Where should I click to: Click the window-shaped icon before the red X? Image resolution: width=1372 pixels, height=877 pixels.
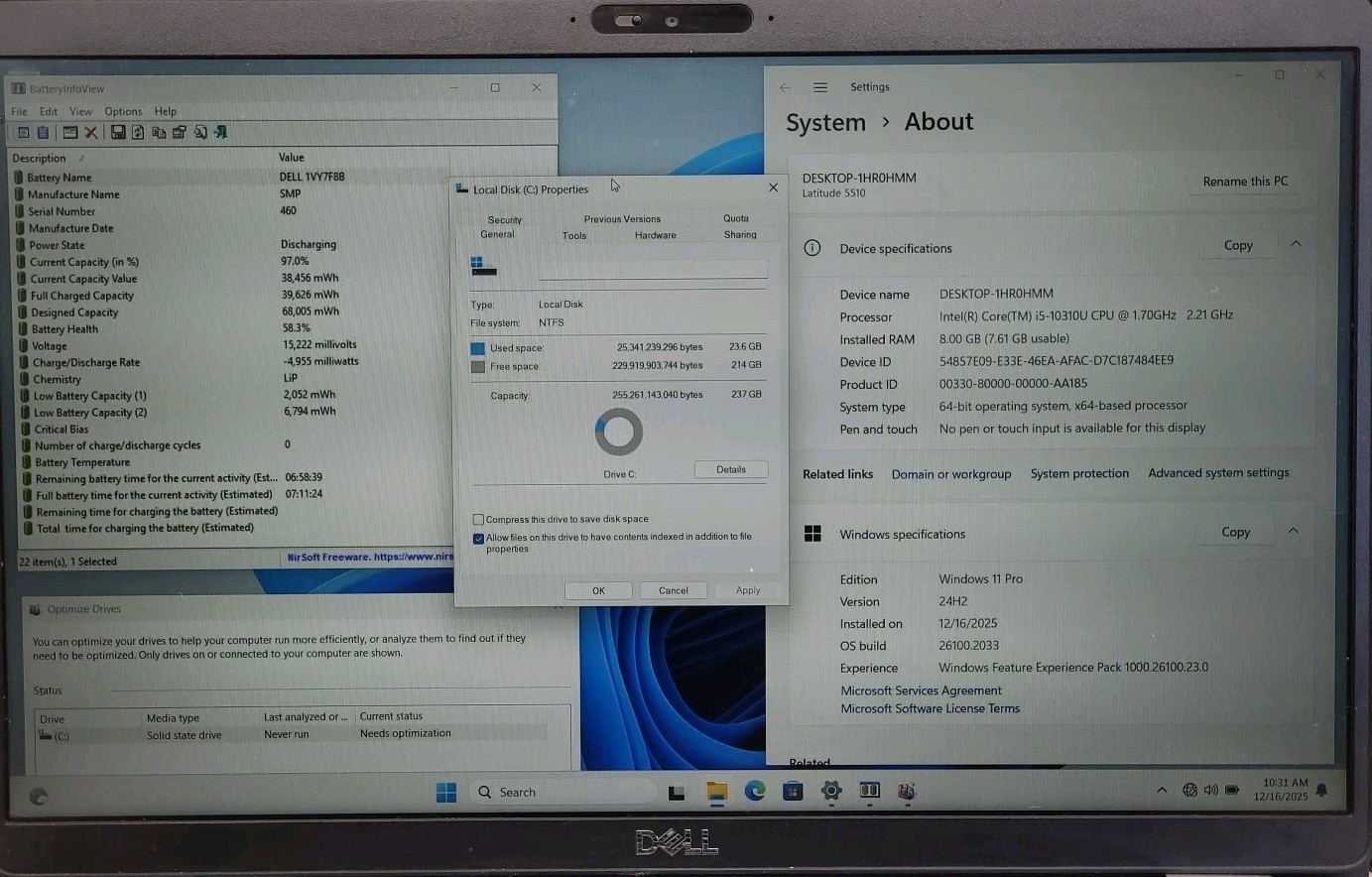tap(70, 132)
